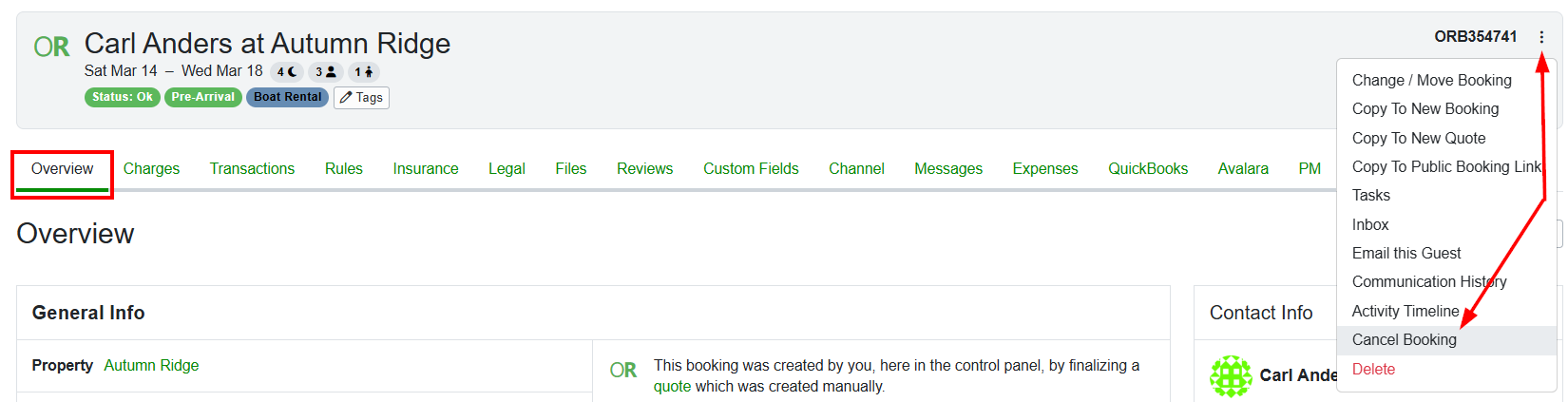Screen dimensions: 1568x402
Task: Switch to the Overview tab
Action: [x=63, y=169]
